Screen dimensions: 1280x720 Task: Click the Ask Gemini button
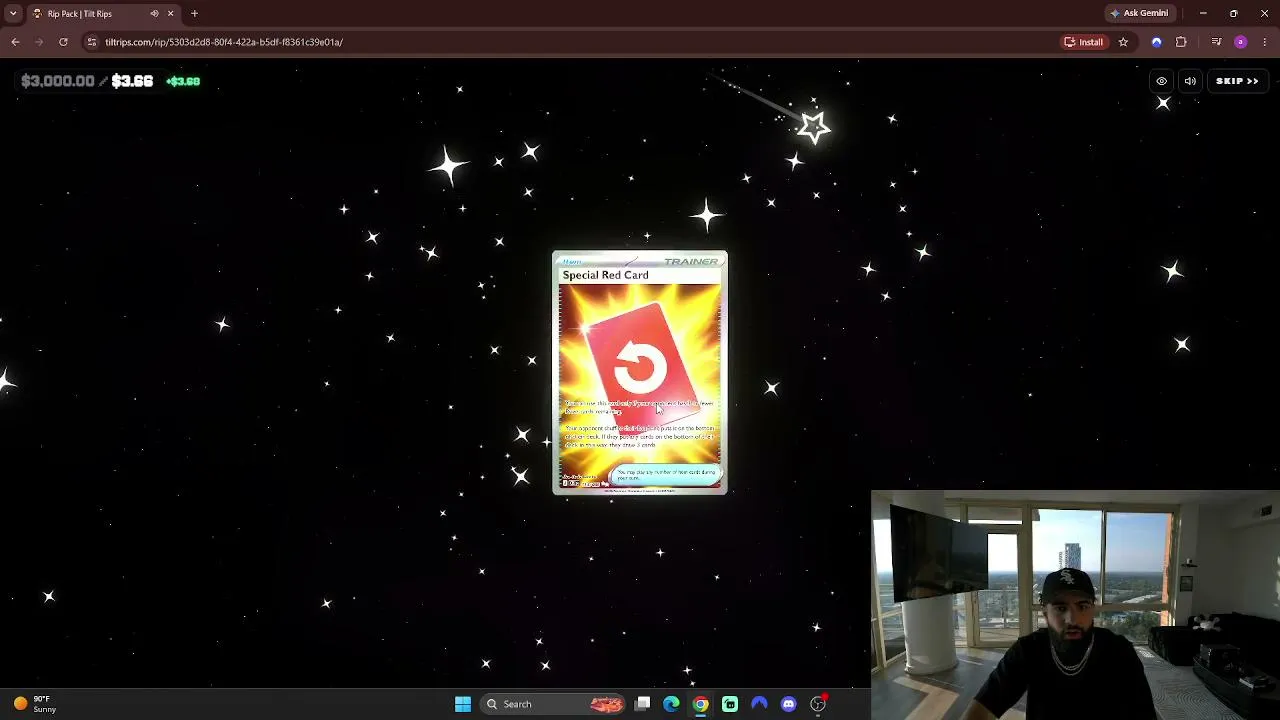click(1139, 13)
